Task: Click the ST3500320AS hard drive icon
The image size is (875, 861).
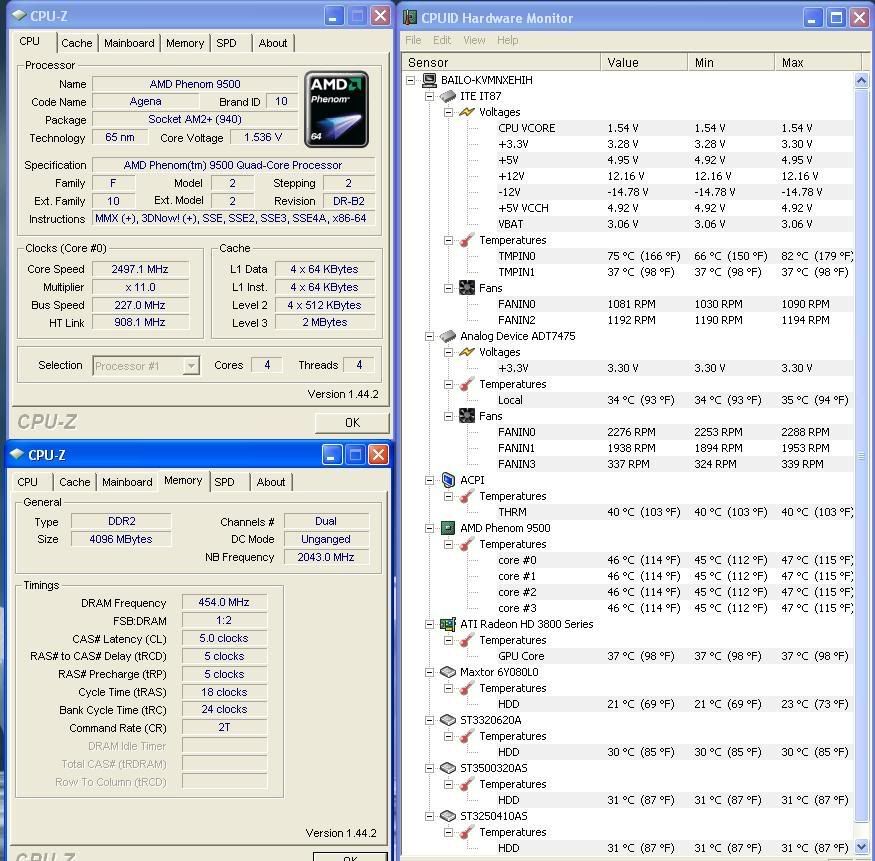Action: click(x=448, y=768)
